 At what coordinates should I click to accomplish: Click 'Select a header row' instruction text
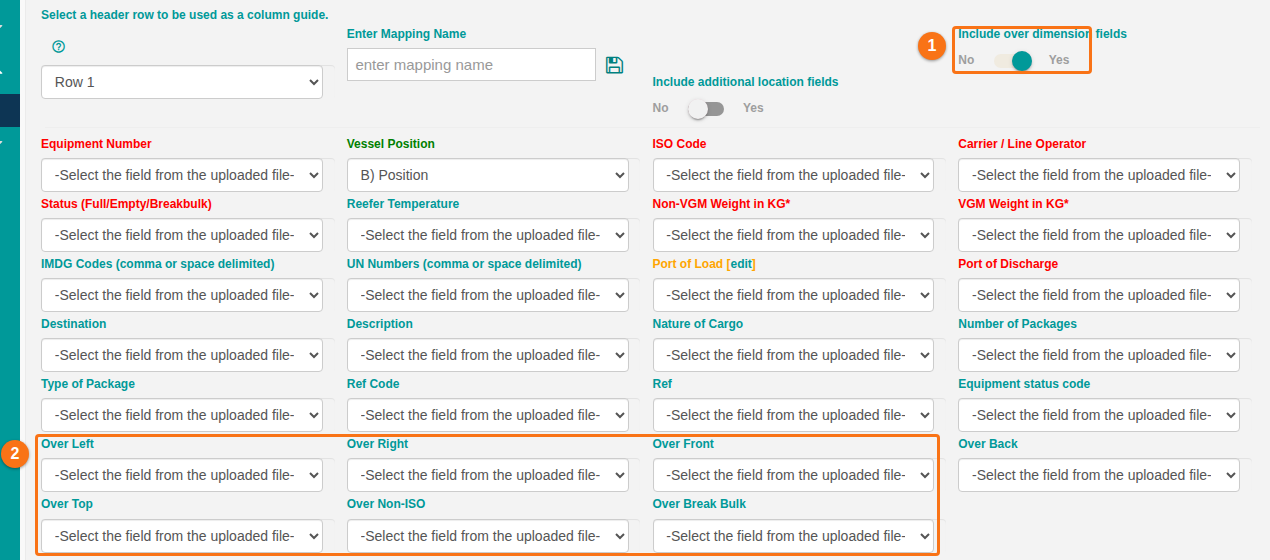tap(185, 15)
